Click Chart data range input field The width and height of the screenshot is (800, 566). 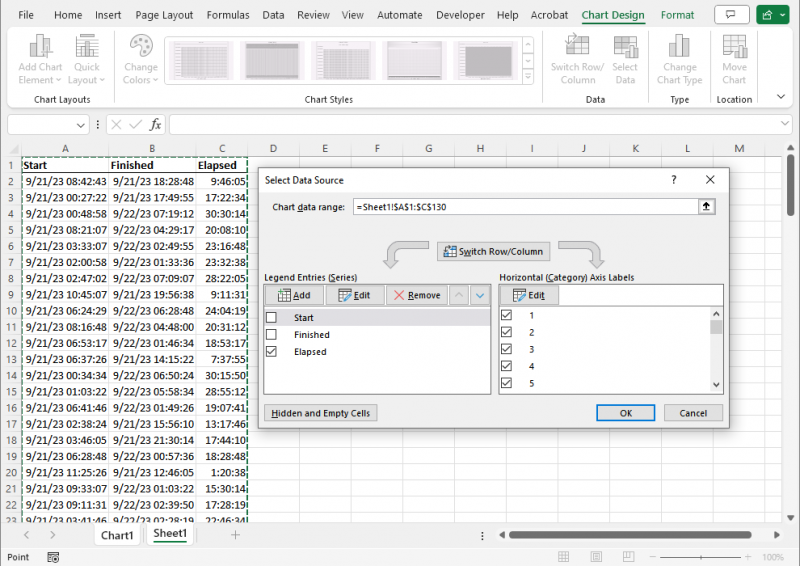point(526,207)
